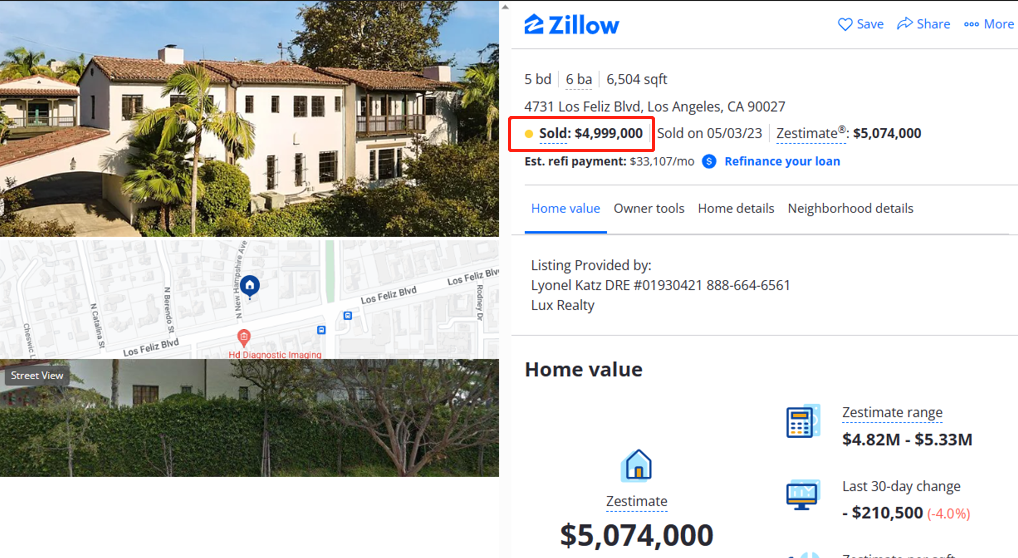This screenshot has width=1018, height=558.
Task: Click the Zestimate range link
Action: (x=892, y=412)
